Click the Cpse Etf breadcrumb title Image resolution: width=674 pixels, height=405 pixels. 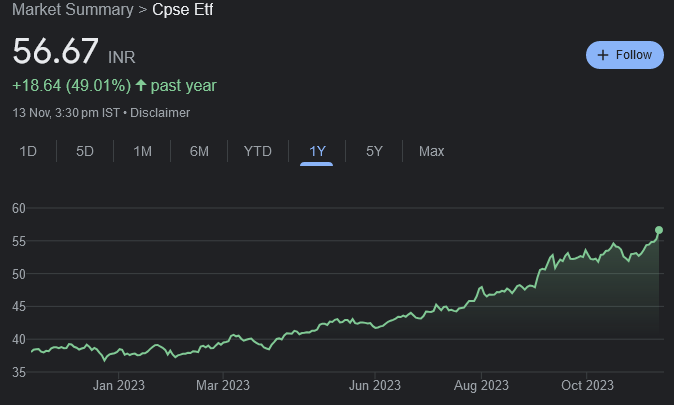(182, 10)
